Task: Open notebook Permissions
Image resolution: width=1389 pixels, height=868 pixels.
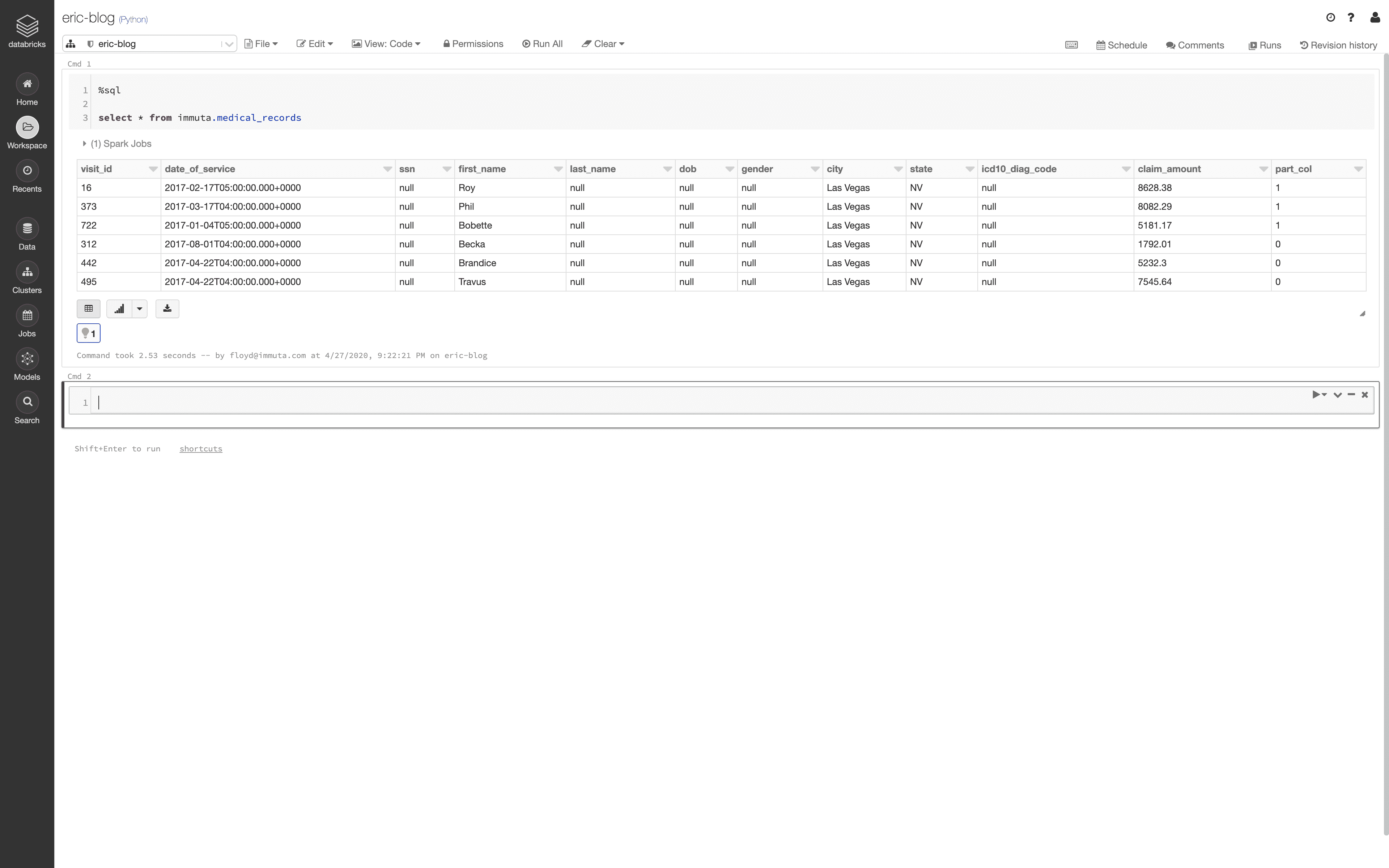Action: (473, 44)
